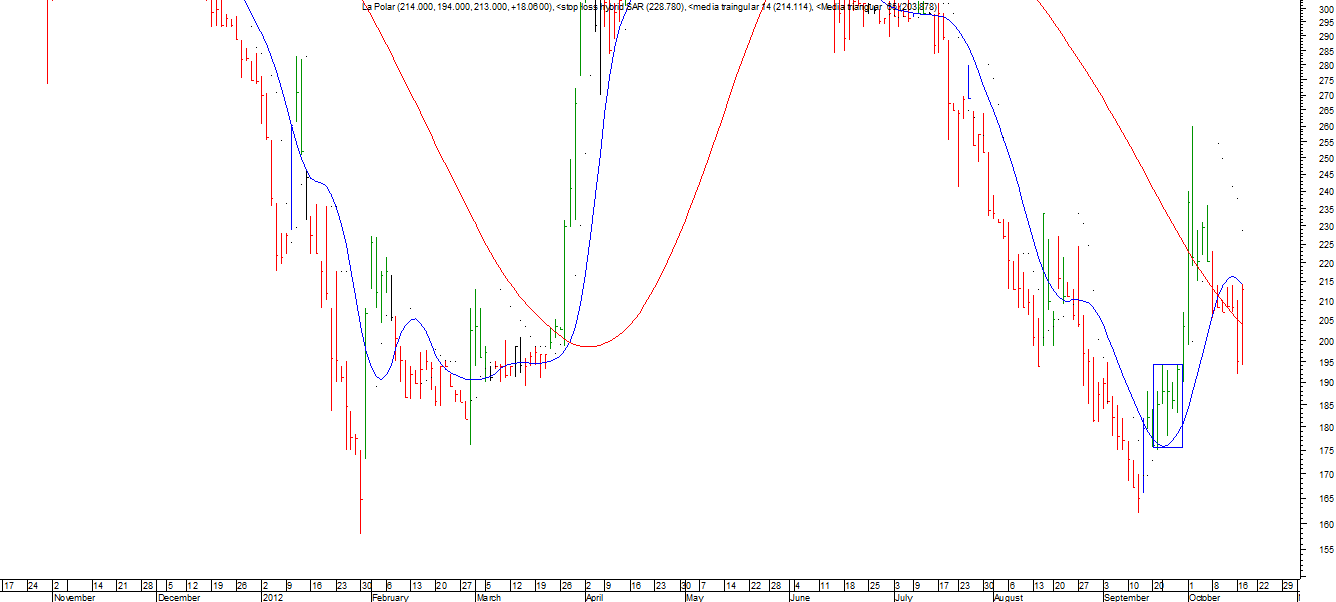The image size is (1336, 602).
Task: Click the August label on date axis
Action: (x=1011, y=597)
